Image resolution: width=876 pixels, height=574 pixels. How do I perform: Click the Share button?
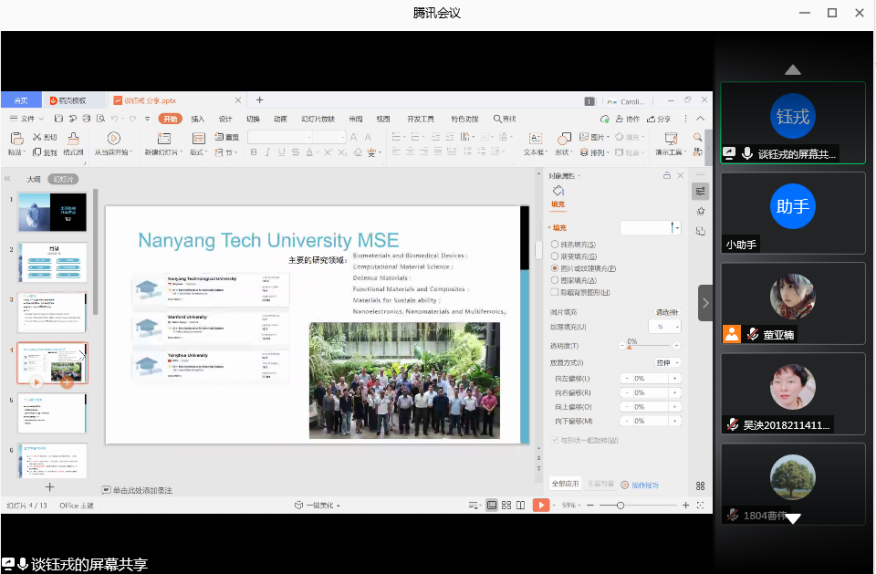[659, 119]
